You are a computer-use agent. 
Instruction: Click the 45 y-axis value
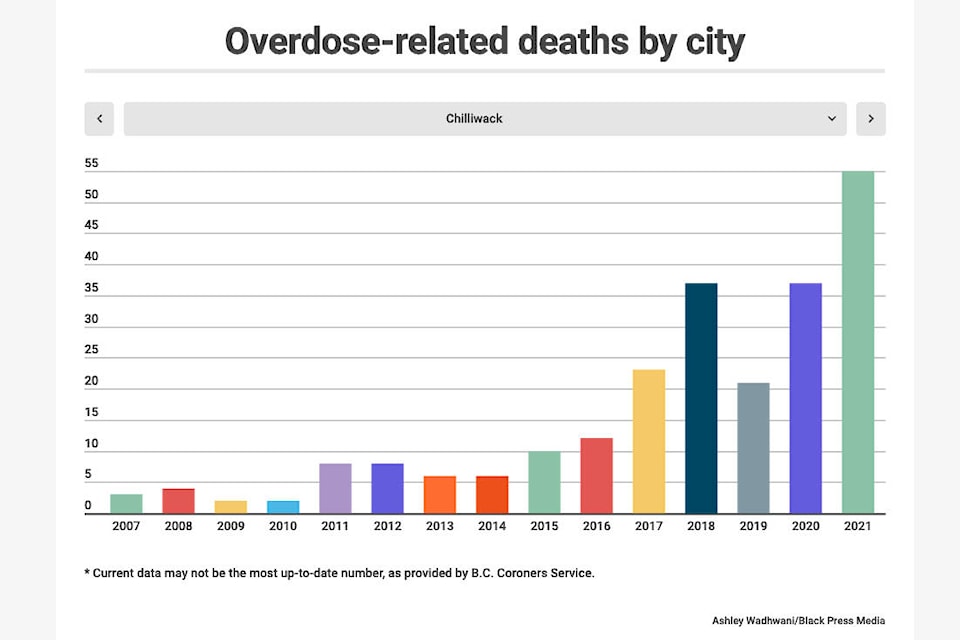91,225
